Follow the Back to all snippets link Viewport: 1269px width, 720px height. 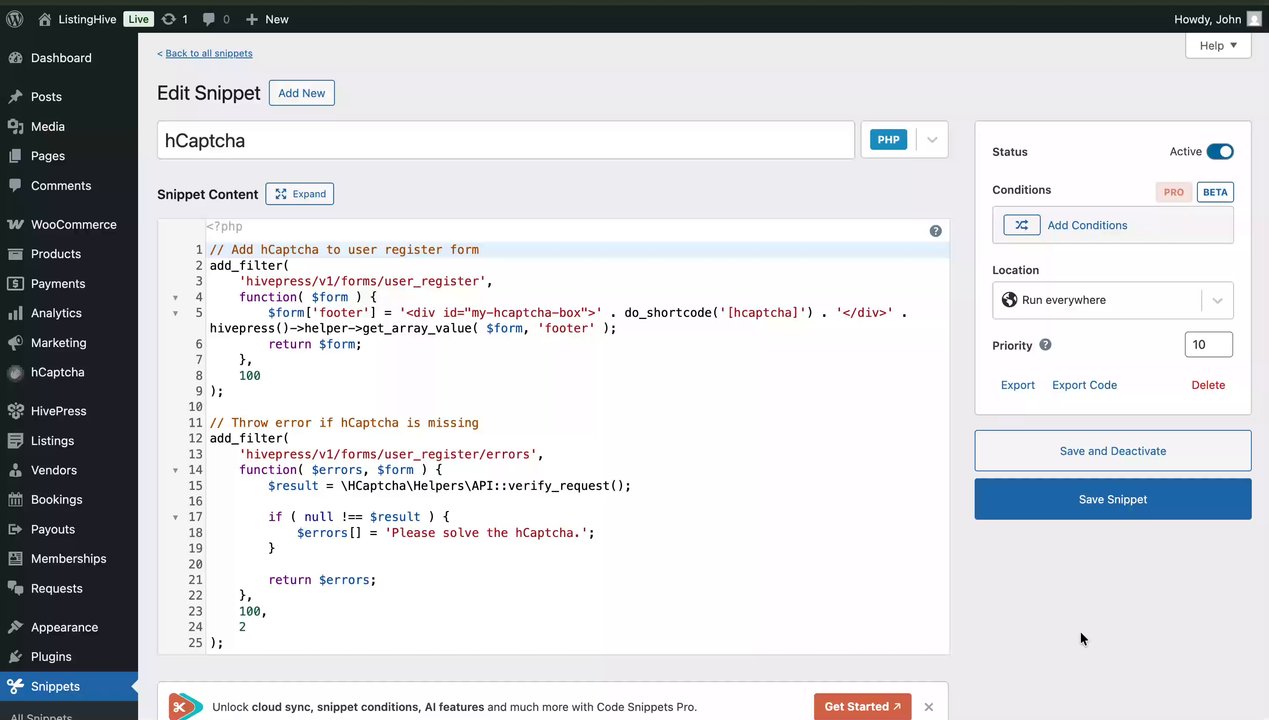tap(205, 53)
